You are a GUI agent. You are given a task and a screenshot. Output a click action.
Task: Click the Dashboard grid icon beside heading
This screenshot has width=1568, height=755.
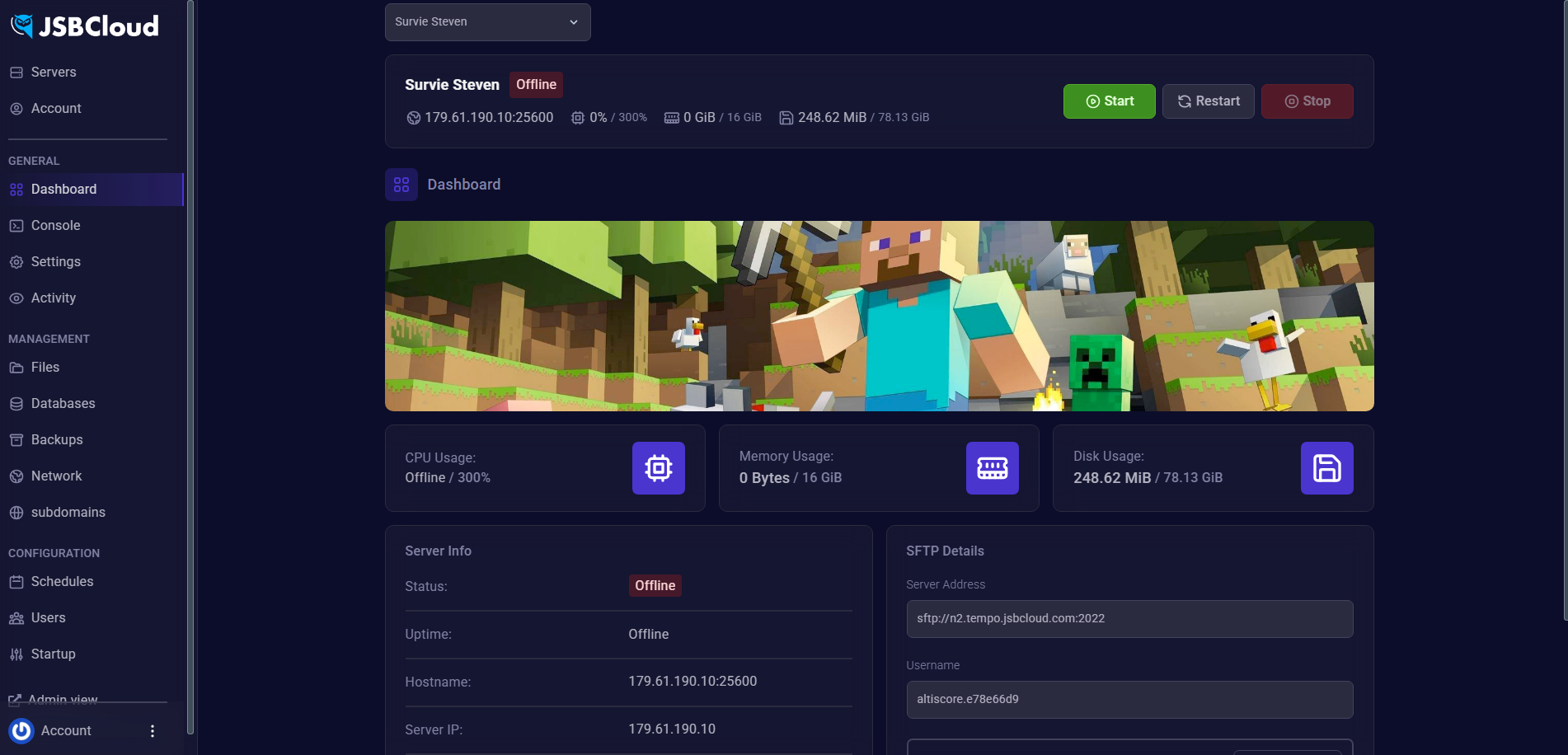tap(401, 185)
